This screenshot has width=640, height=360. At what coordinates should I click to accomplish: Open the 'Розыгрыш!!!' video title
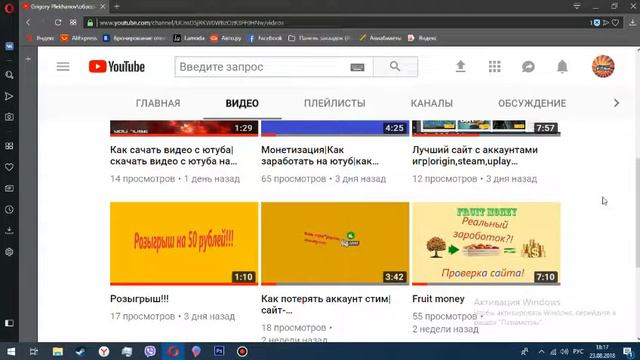(x=139, y=299)
